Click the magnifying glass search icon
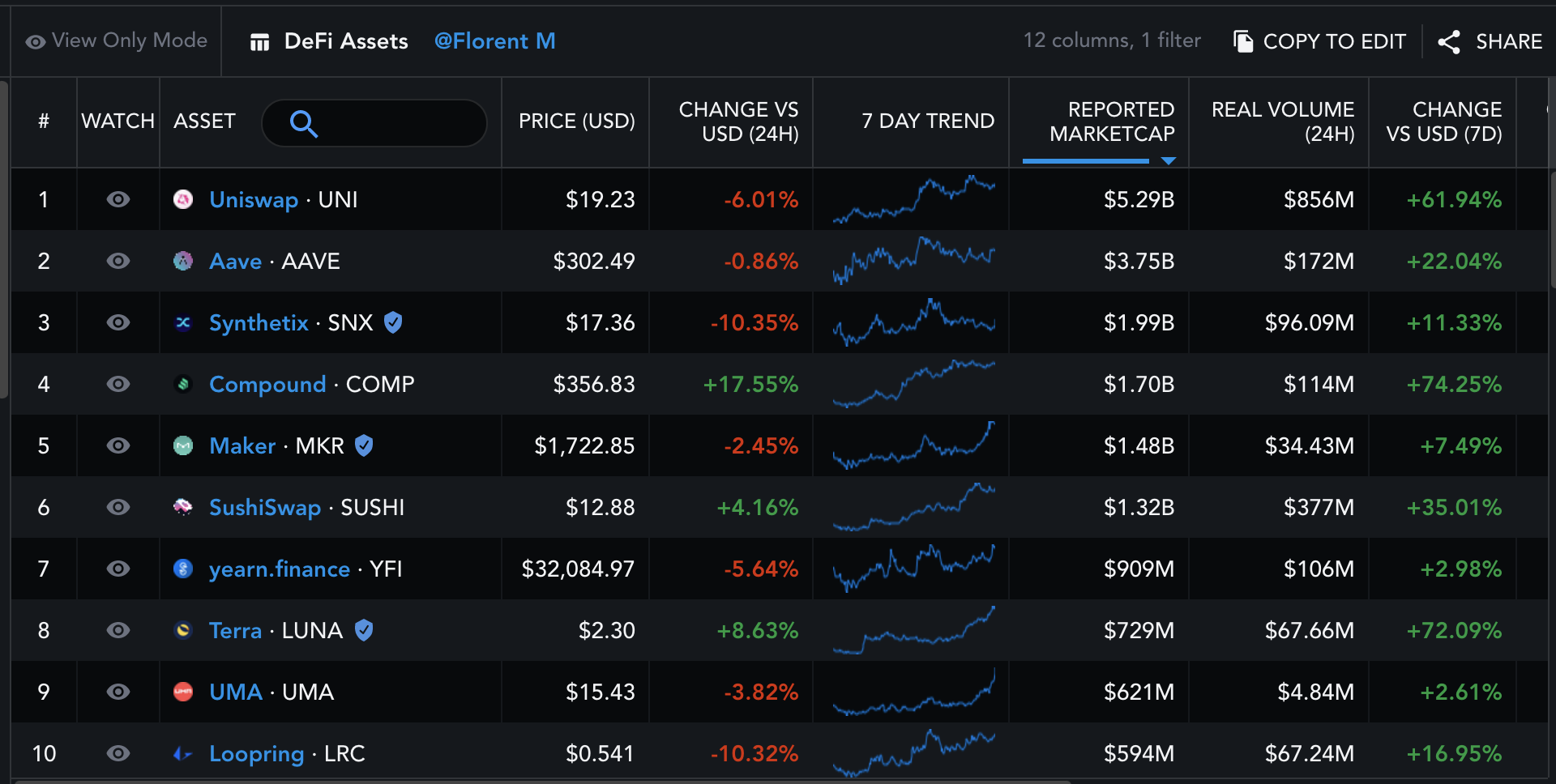 (x=303, y=123)
